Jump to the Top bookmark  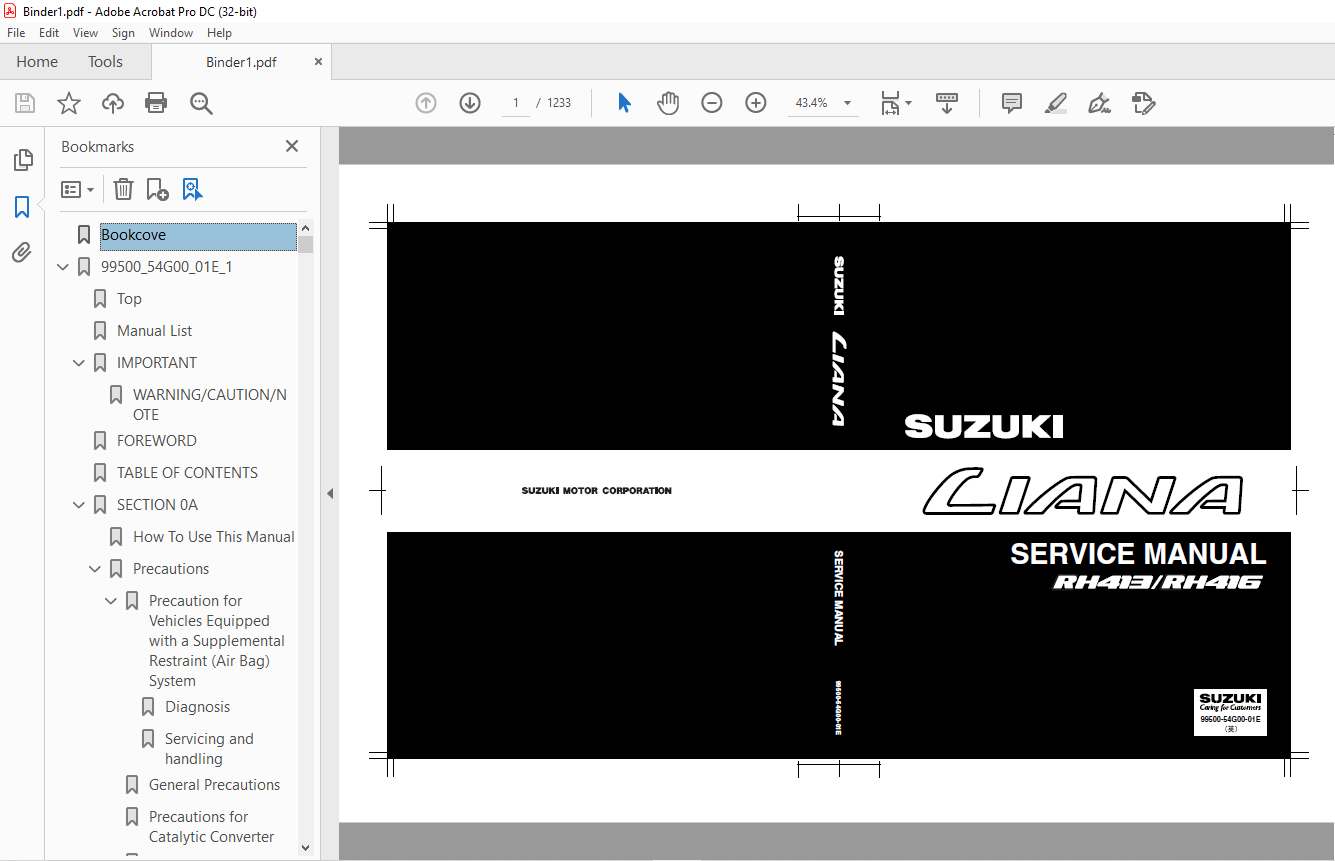pyautogui.click(x=129, y=299)
